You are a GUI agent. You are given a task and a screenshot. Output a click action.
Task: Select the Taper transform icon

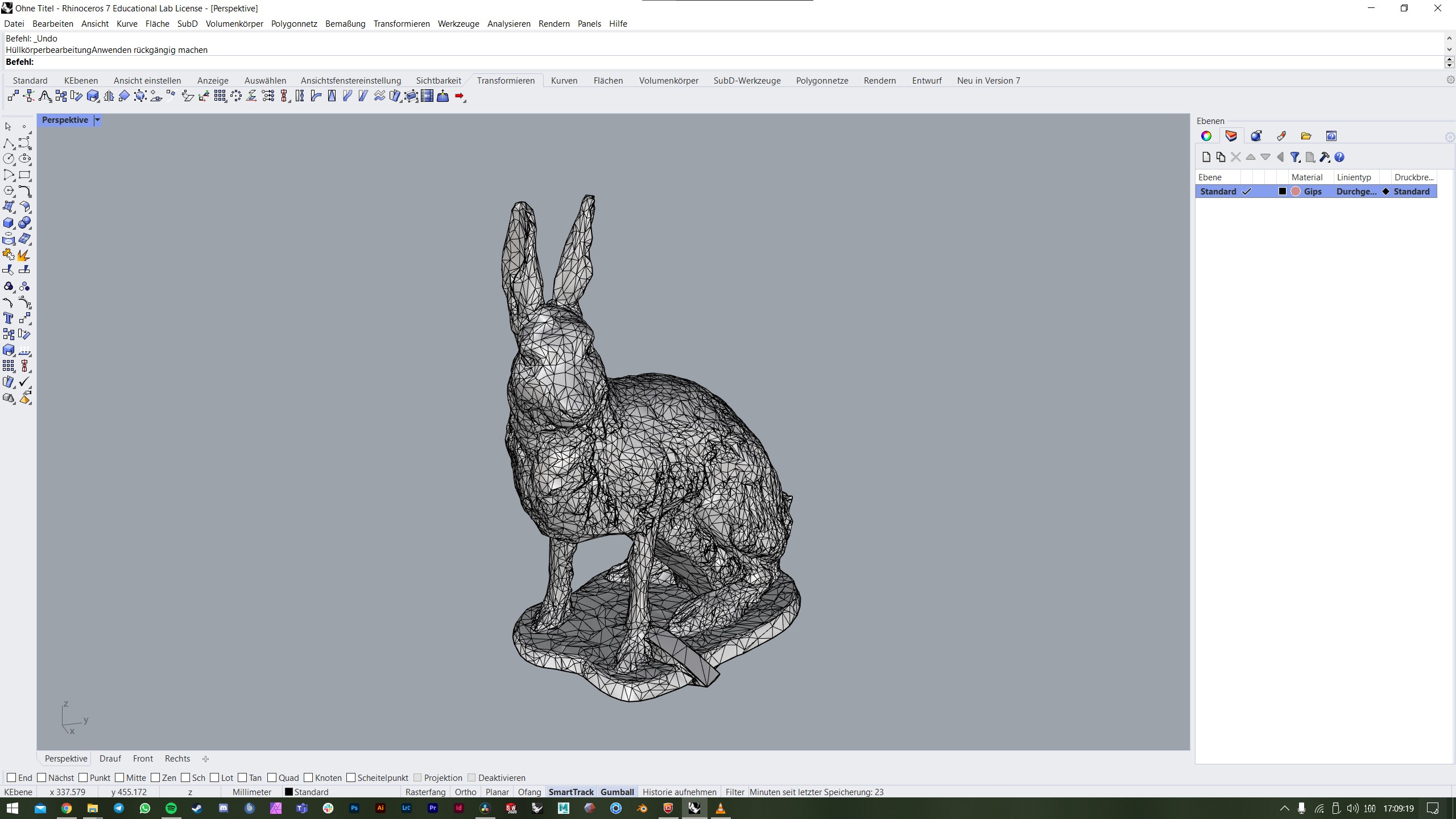click(332, 96)
